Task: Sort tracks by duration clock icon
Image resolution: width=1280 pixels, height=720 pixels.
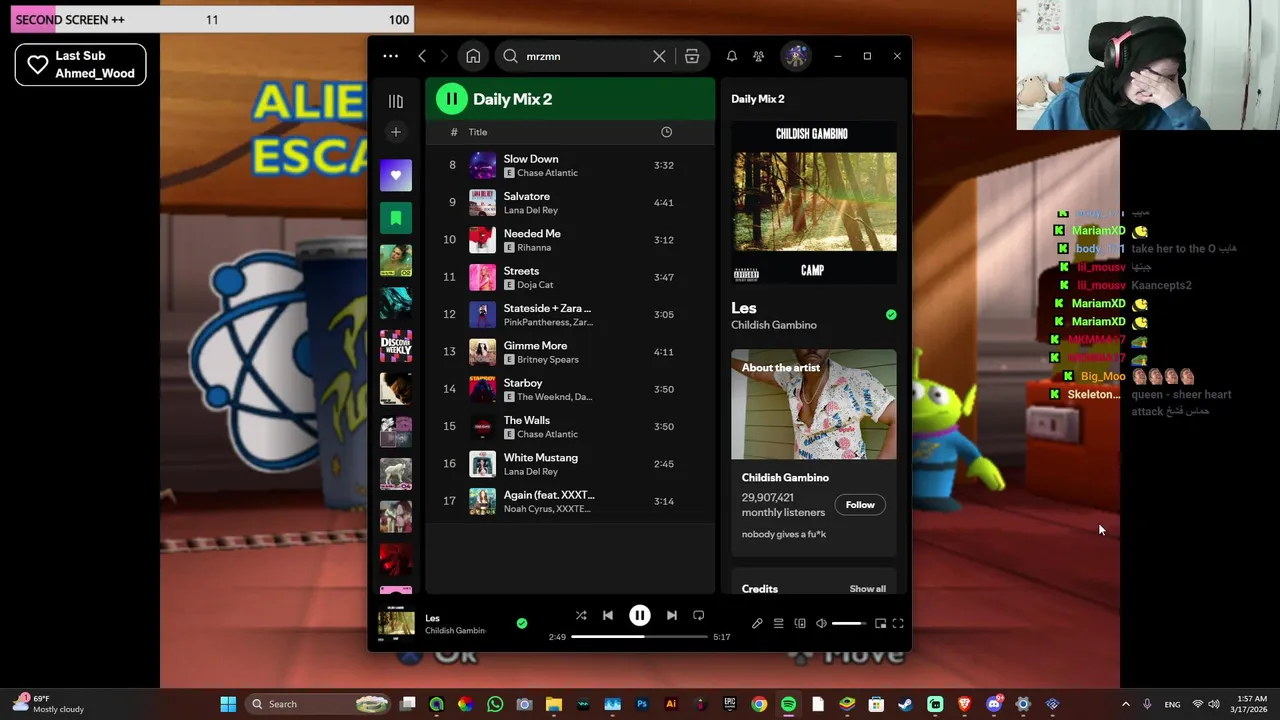Action: pyautogui.click(x=666, y=132)
